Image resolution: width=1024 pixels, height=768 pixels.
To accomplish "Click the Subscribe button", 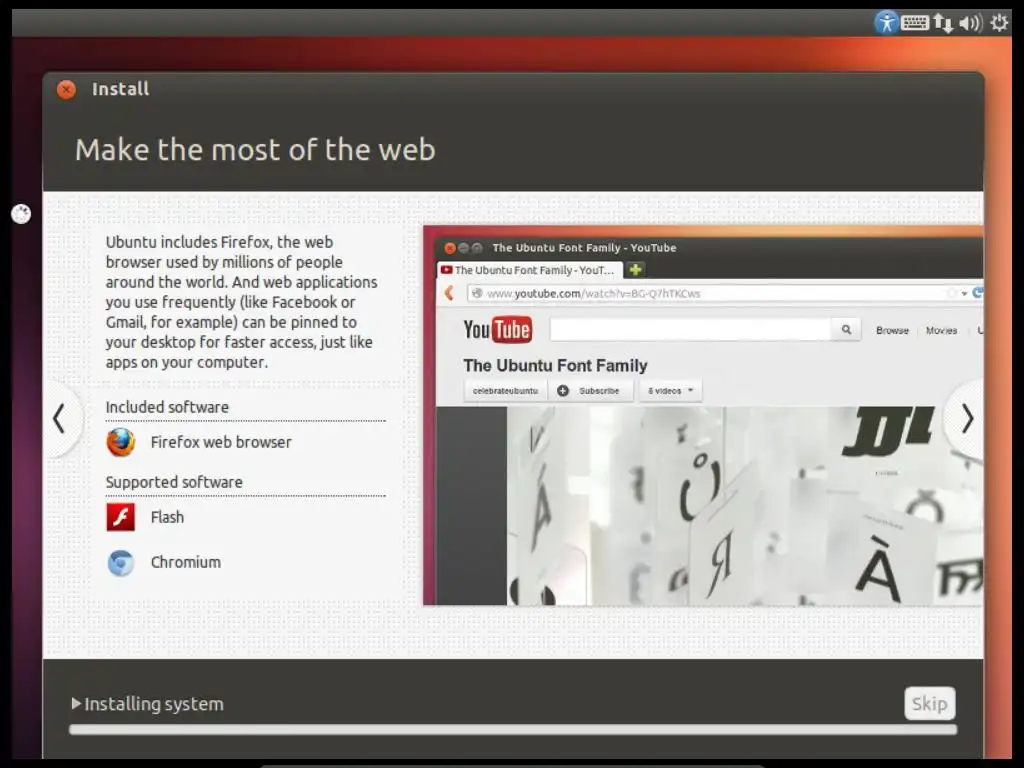I will coord(590,391).
